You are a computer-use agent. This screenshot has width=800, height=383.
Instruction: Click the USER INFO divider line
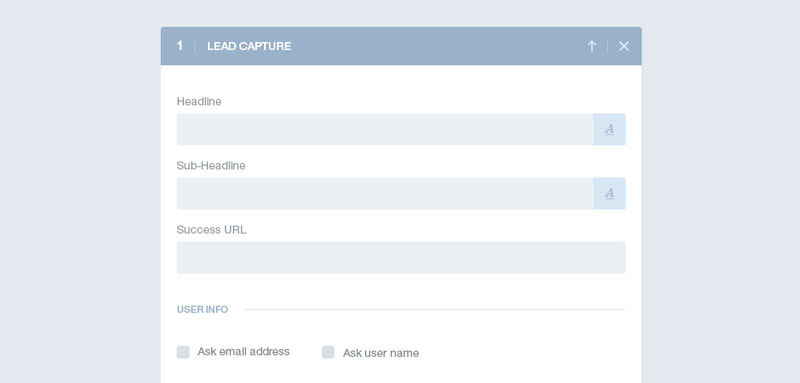[435, 310]
